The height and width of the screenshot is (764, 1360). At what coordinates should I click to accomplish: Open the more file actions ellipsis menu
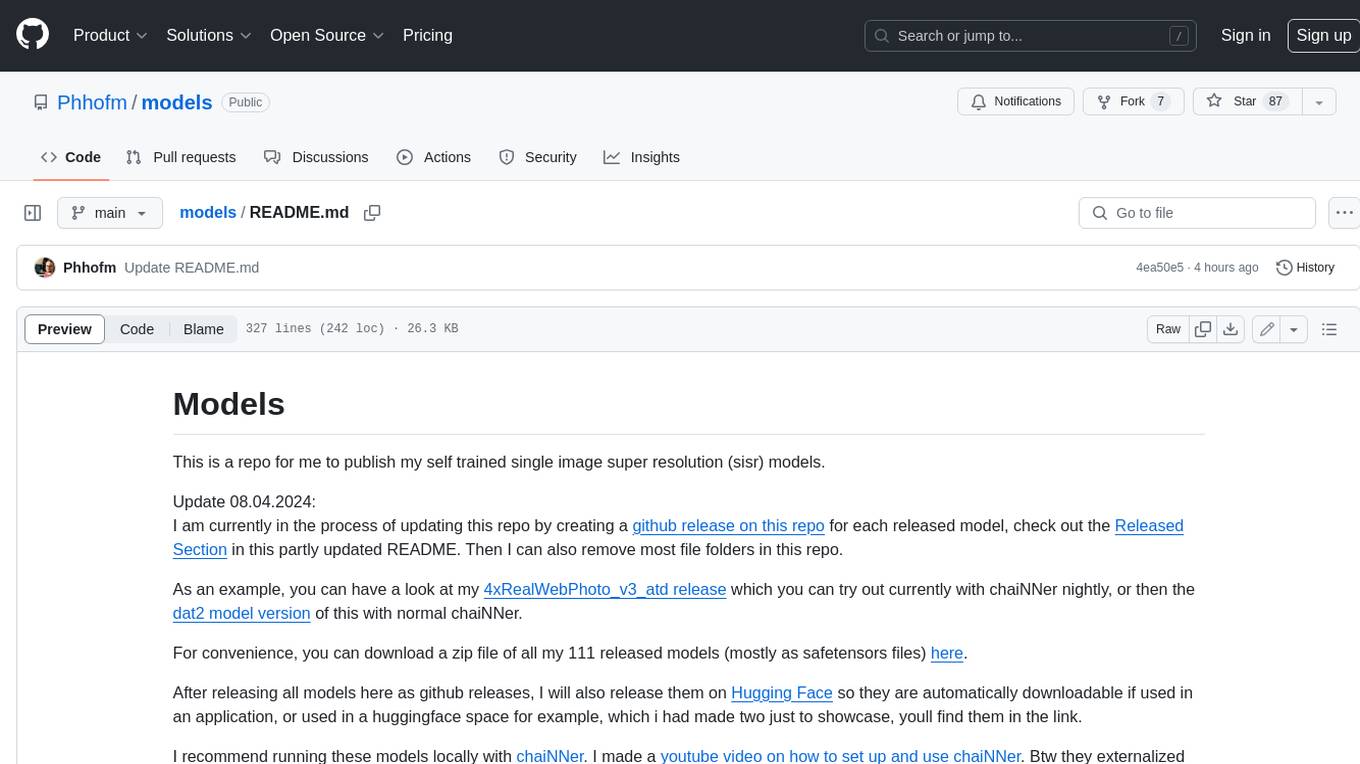[x=1344, y=213]
